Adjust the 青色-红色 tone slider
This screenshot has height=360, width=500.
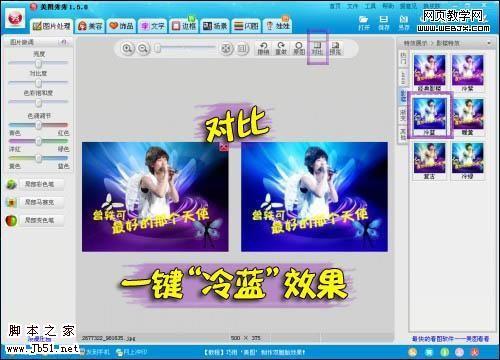38,125
